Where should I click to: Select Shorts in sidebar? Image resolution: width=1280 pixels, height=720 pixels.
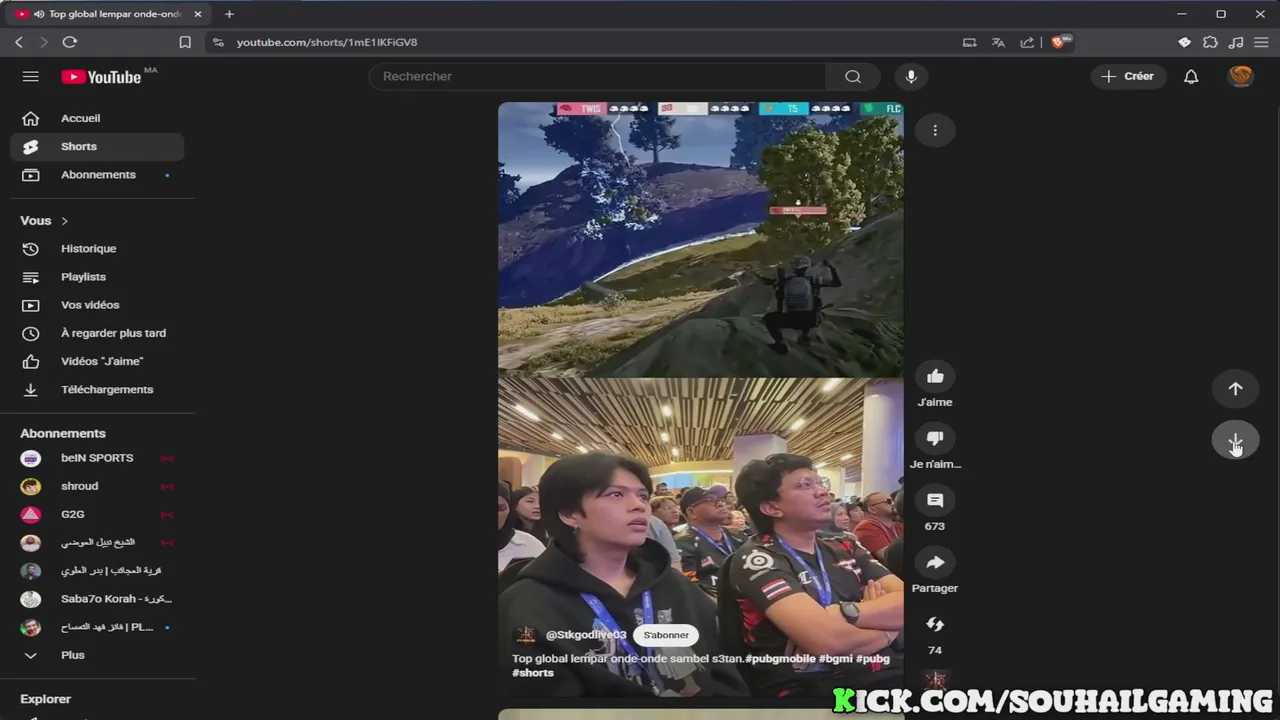(x=98, y=146)
